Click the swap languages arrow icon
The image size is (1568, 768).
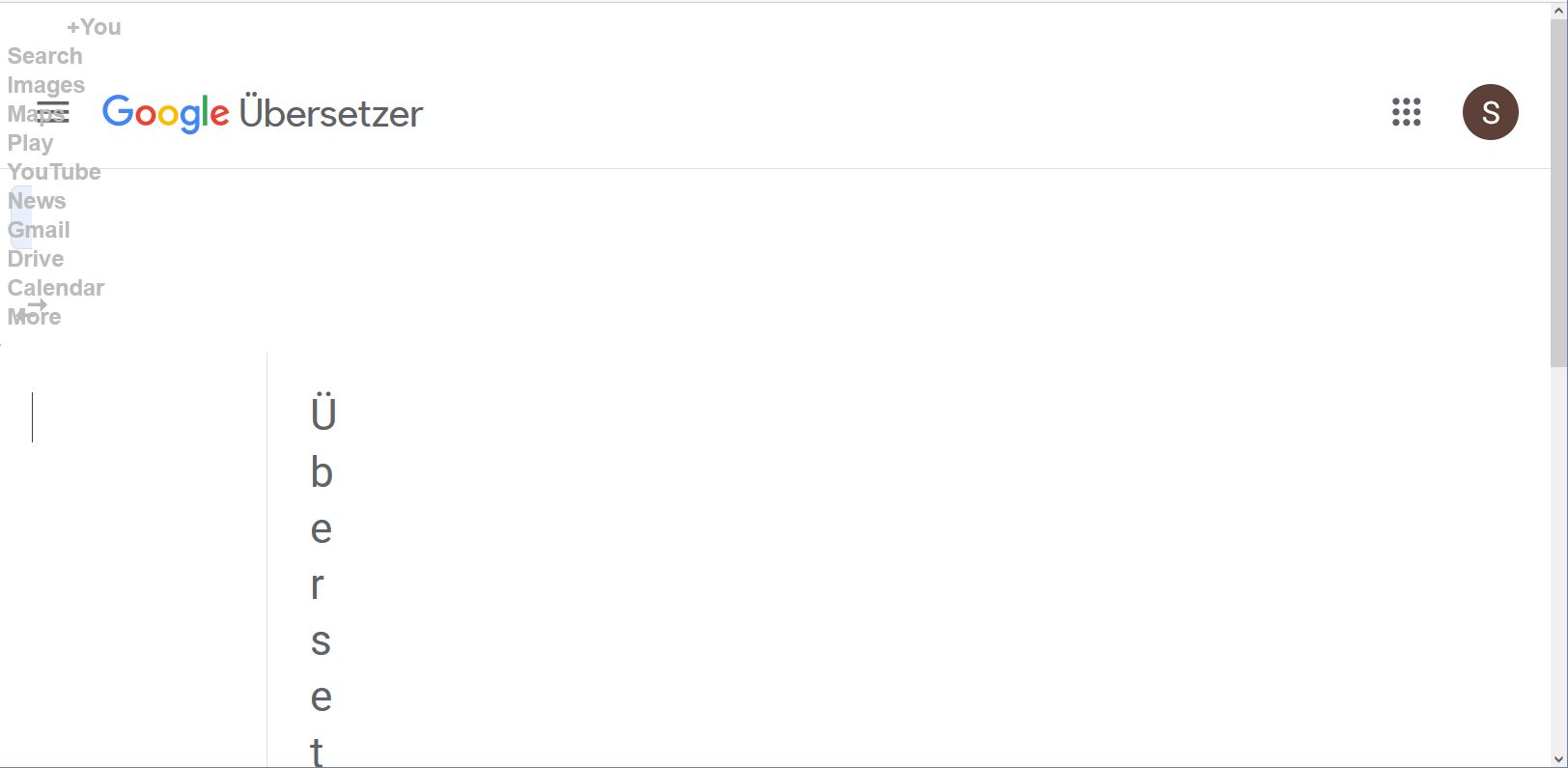point(37,306)
